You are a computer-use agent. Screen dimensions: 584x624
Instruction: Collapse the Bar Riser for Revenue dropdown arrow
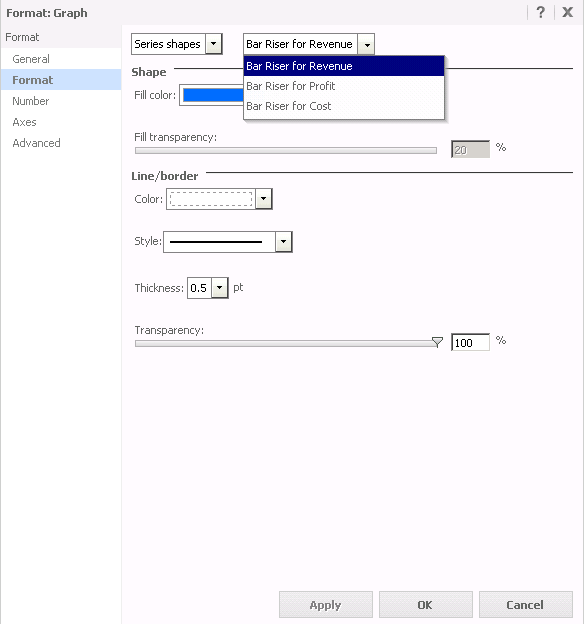(x=366, y=44)
